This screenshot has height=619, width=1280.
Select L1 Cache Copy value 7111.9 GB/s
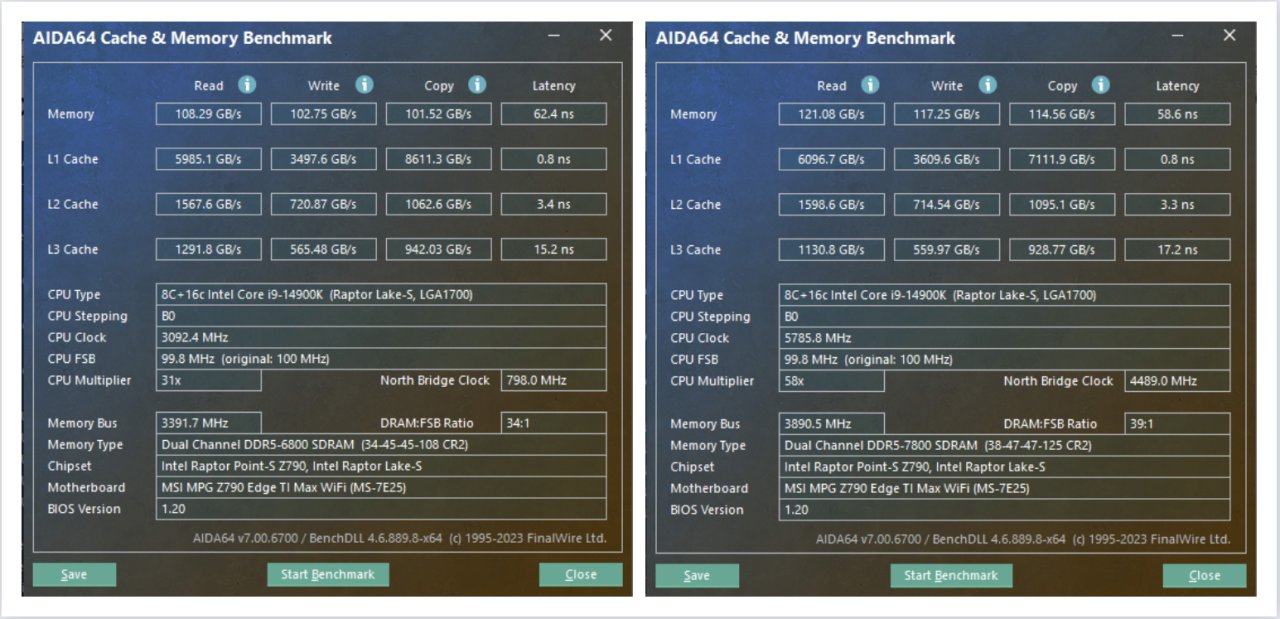coord(1061,159)
